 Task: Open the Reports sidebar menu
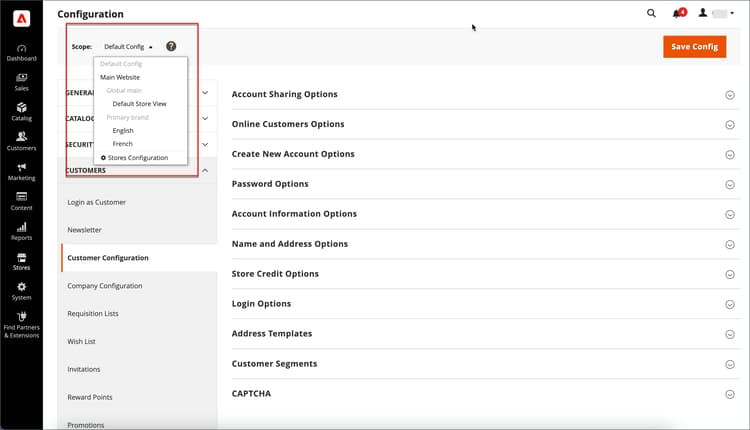point(22,232)
